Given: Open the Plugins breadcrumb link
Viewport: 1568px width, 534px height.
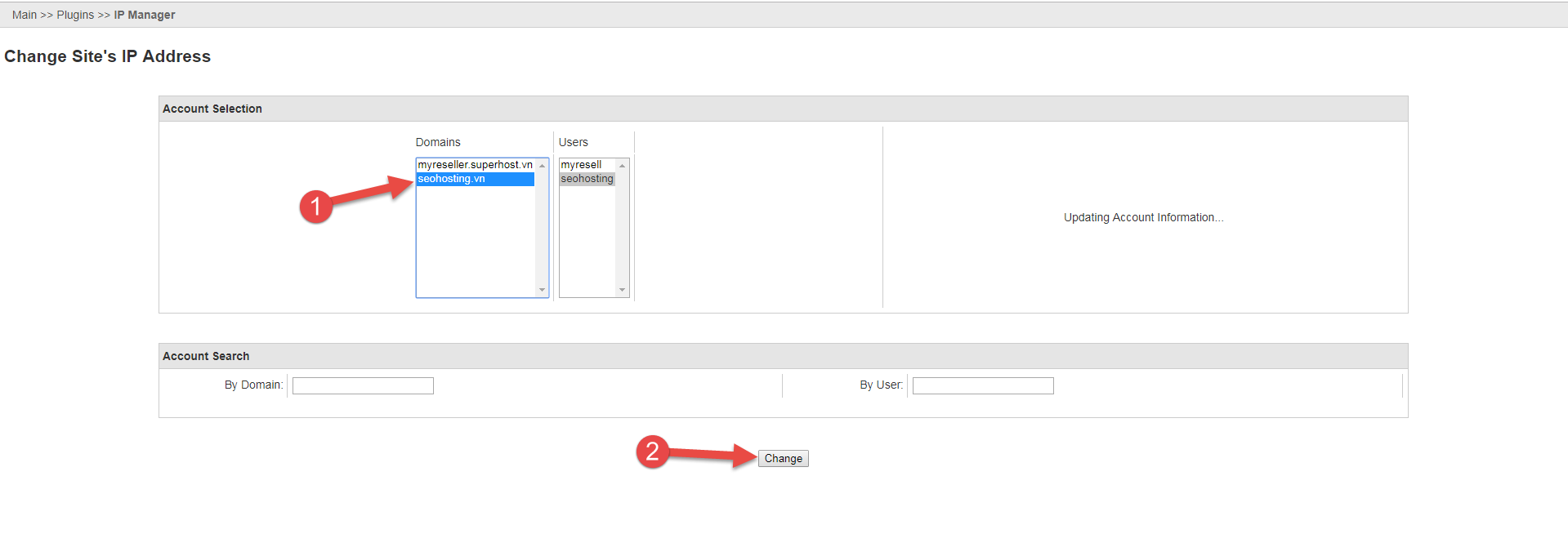Looking at the screenshot, I should pos(75,15).
